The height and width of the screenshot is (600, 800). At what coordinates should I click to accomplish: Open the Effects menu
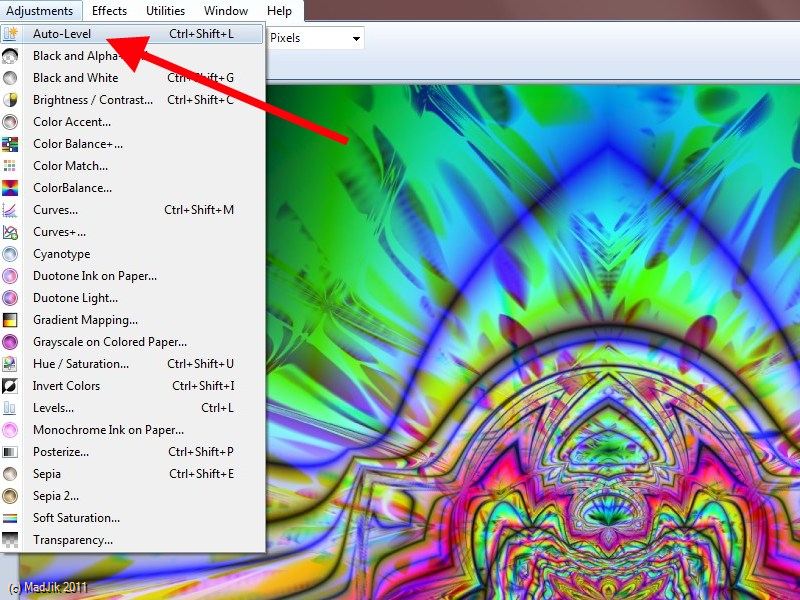point(109,11)
